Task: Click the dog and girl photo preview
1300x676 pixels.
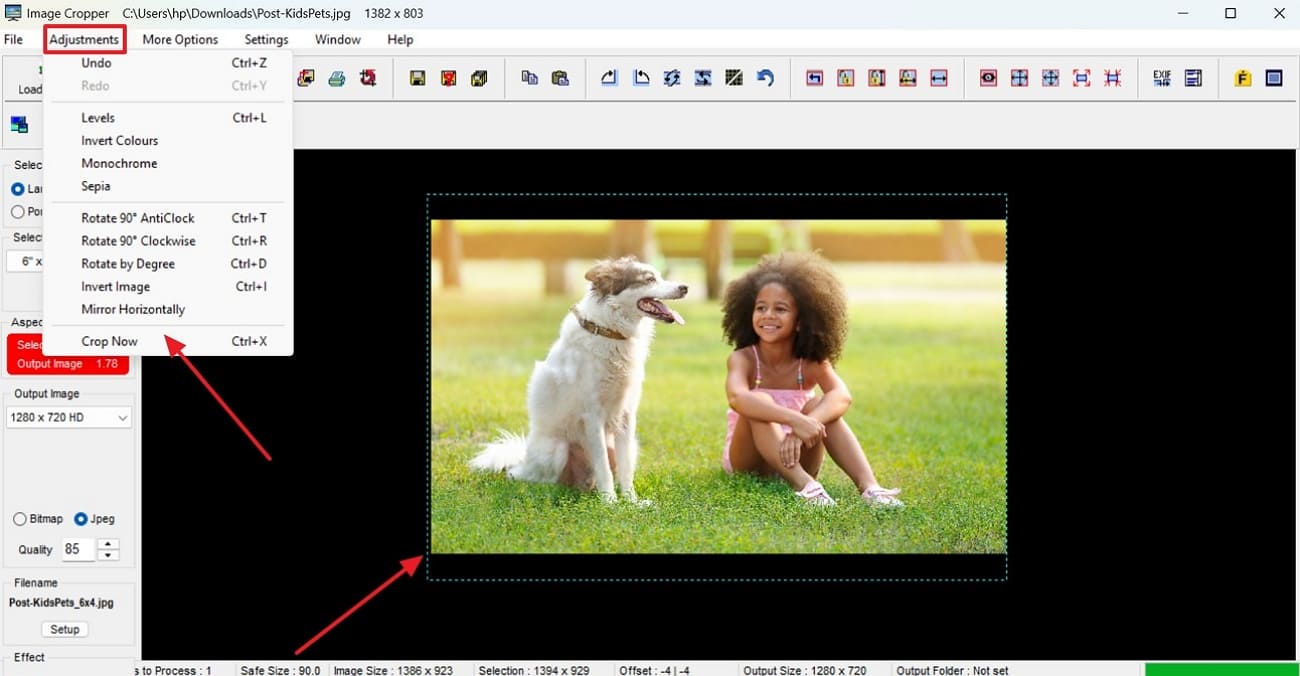Action: [718, 386]
